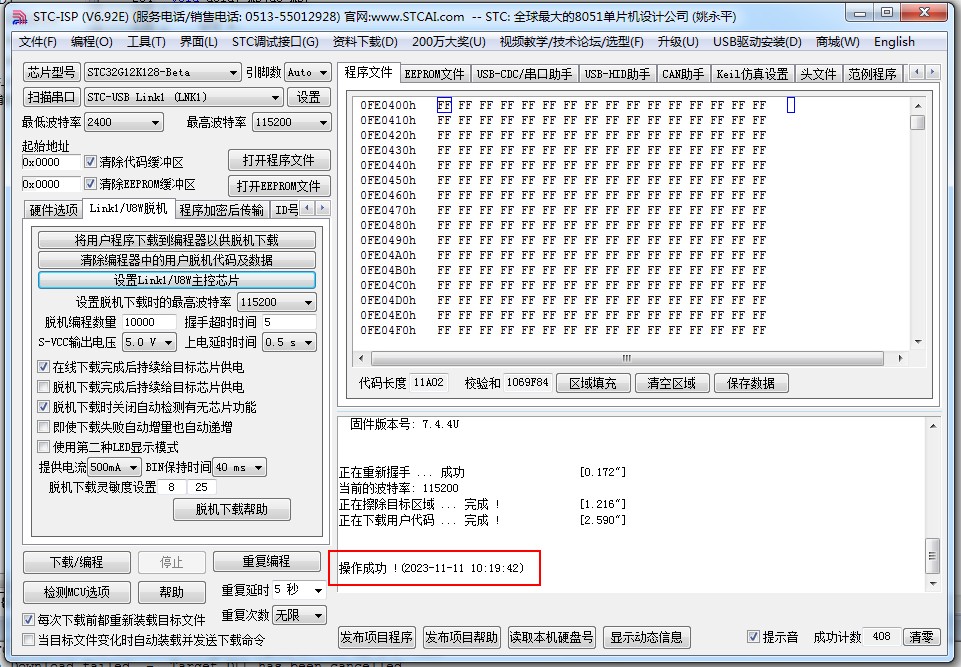Click code start address 0x0000 field
The image size is (961, 667).
50,162
